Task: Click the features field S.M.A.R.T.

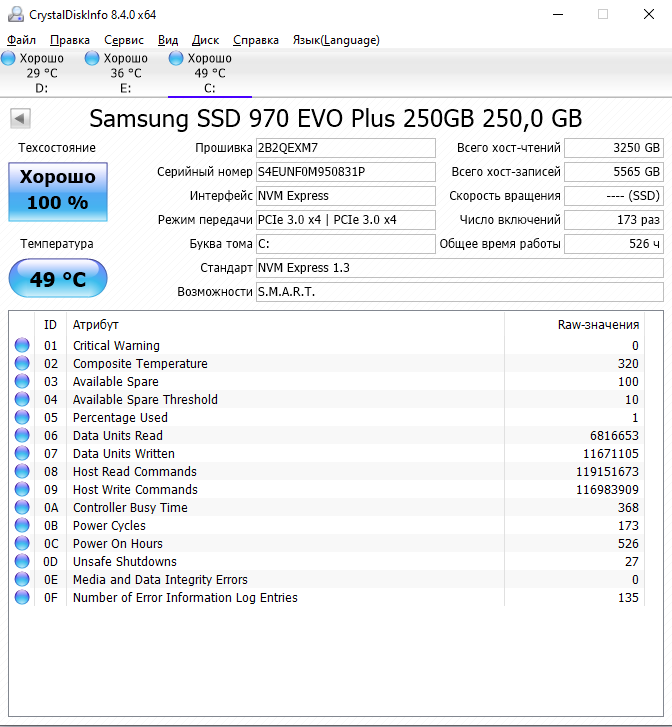Action: coord(460,292)
